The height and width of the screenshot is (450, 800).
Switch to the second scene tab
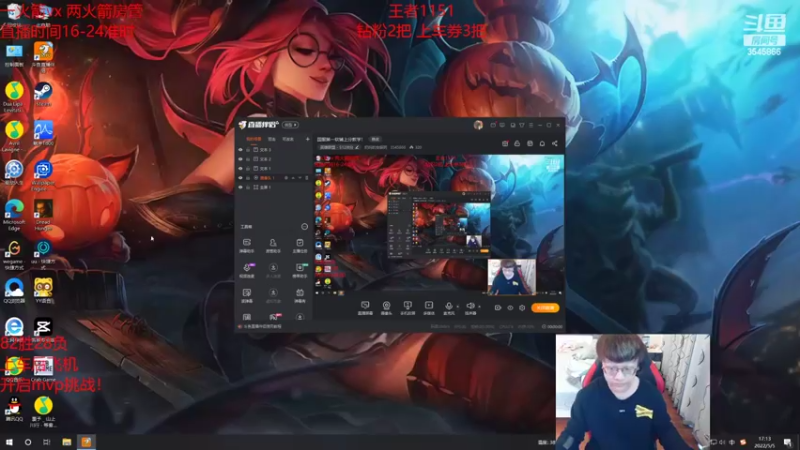click(x=272, y=139)
